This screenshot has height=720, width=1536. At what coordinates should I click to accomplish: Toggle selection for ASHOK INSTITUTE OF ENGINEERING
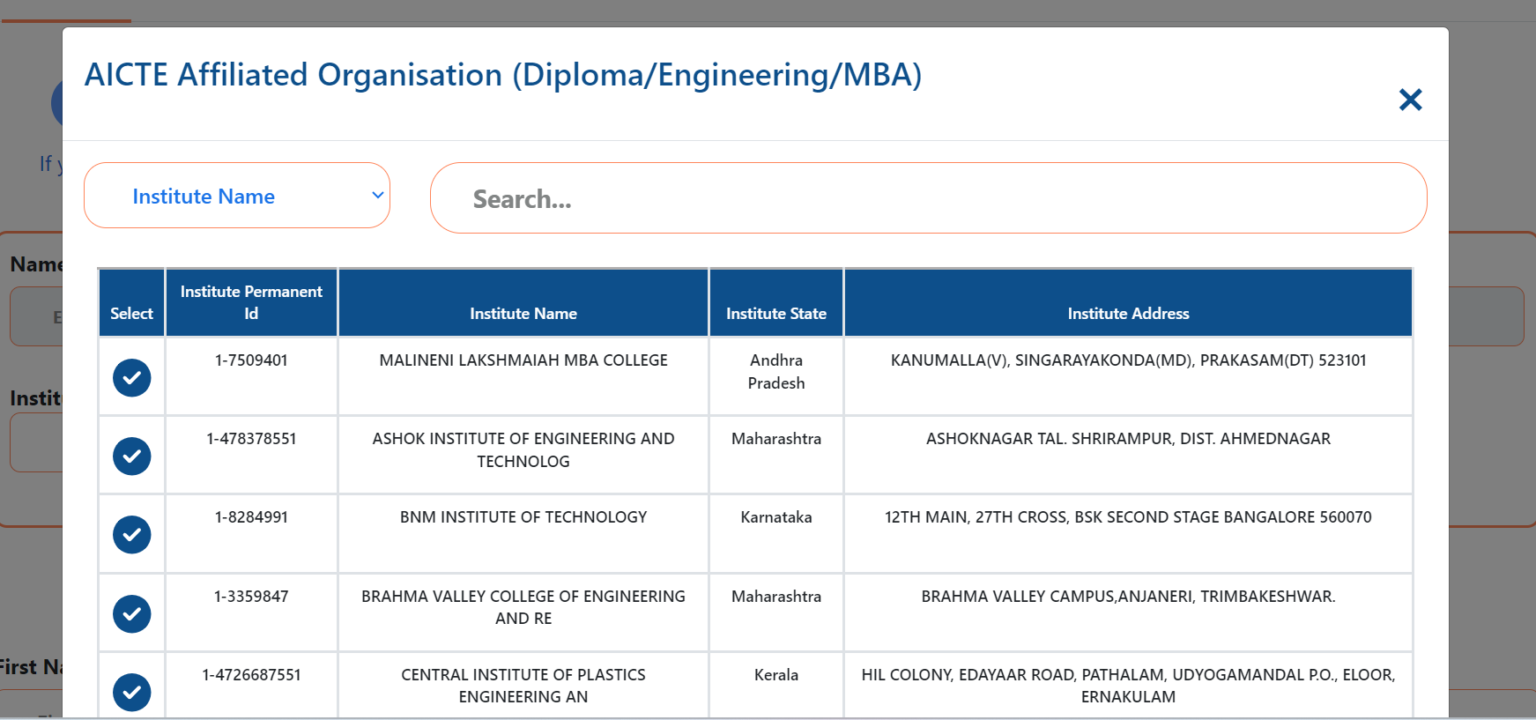point(131,455)
